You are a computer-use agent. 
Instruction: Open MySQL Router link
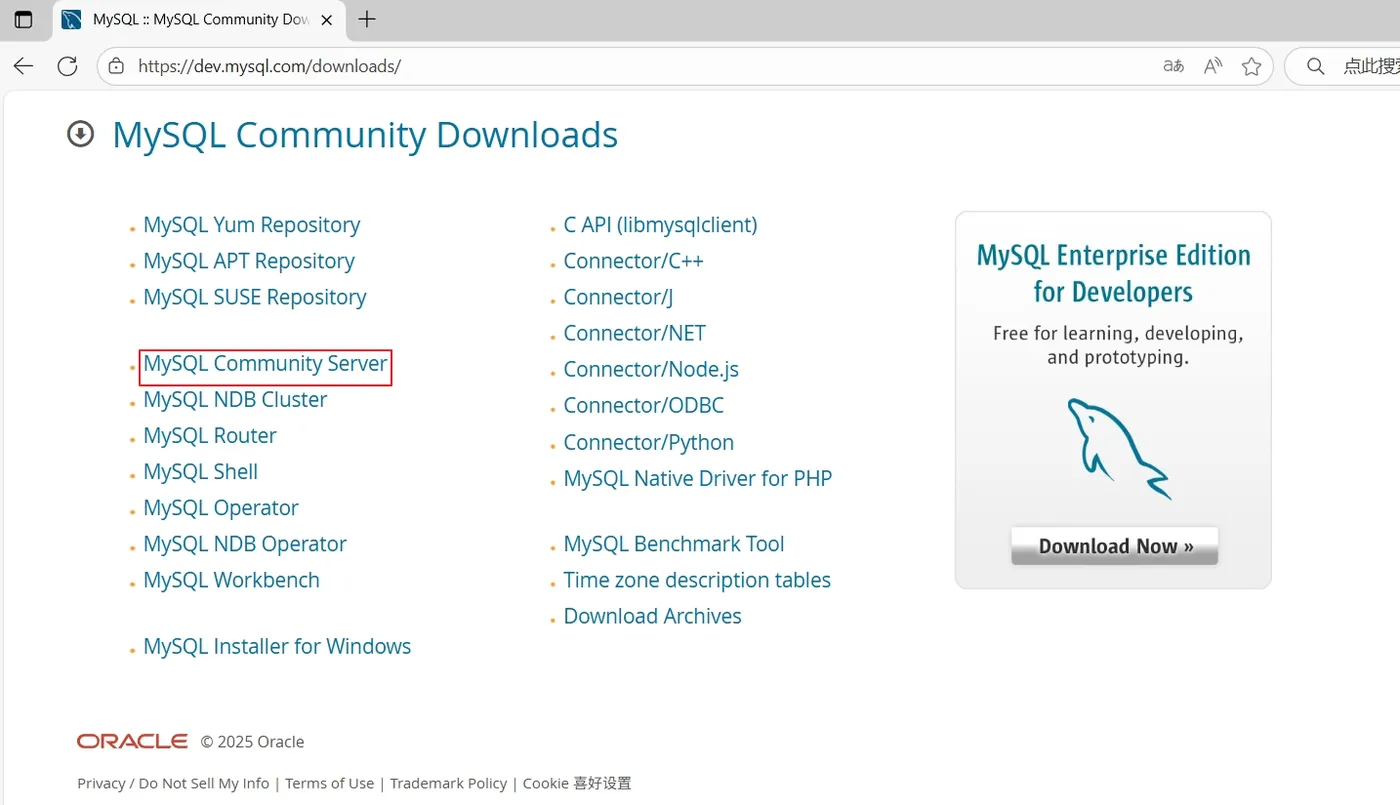click(210, 436)
